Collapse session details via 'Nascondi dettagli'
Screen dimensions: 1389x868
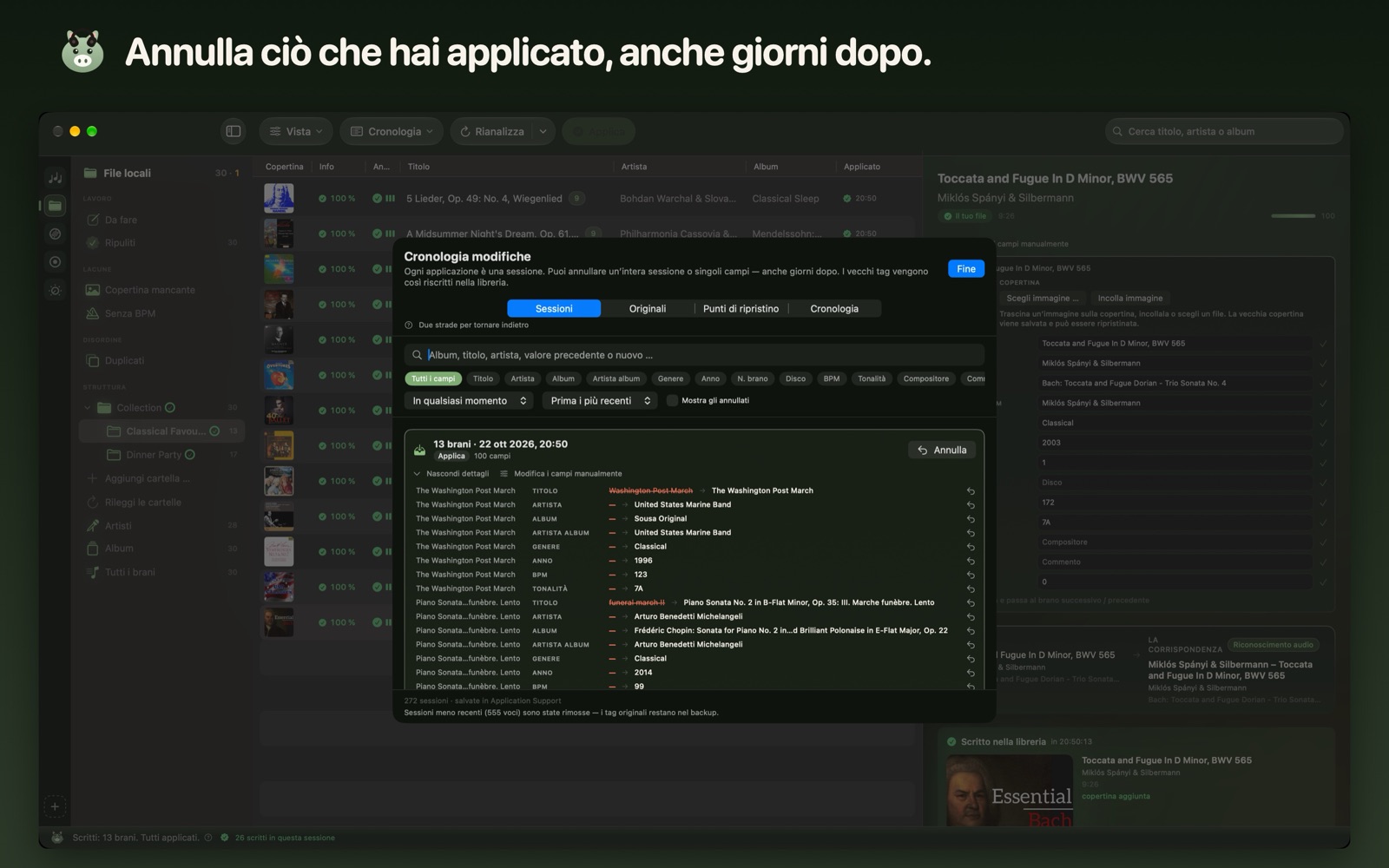pos(451,474)
